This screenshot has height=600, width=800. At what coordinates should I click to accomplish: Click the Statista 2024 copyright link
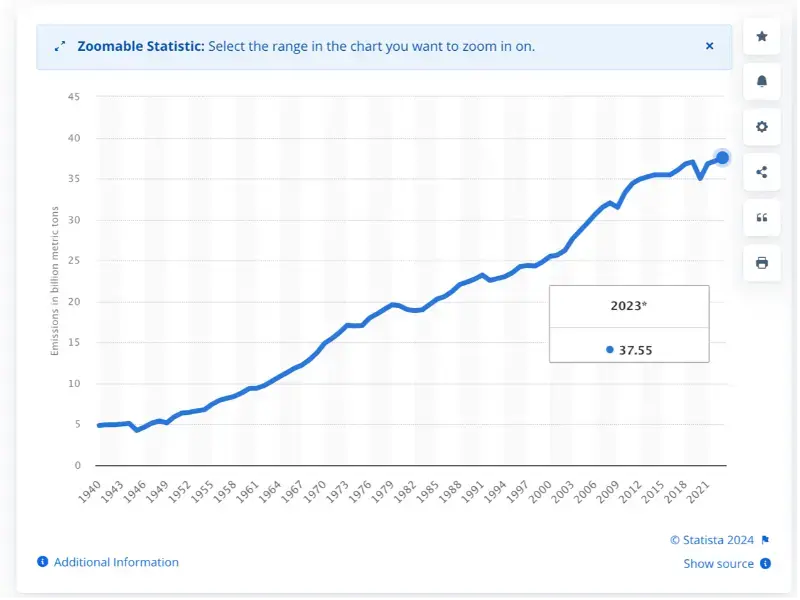click(714, 541)
